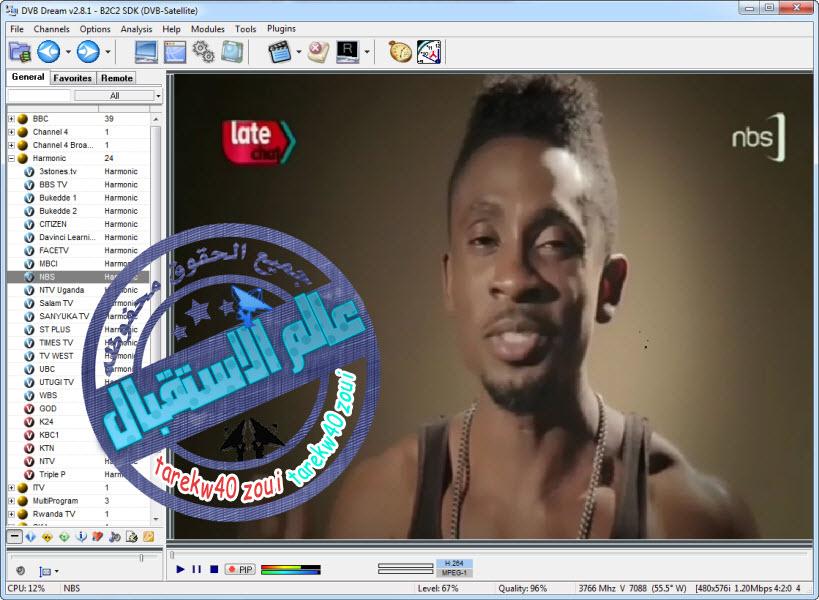Image resolution: width=819 pixels, height=600 pixels.
Task: Open dropdown arrow beside R monitor icon
Action: coord(367,52)
